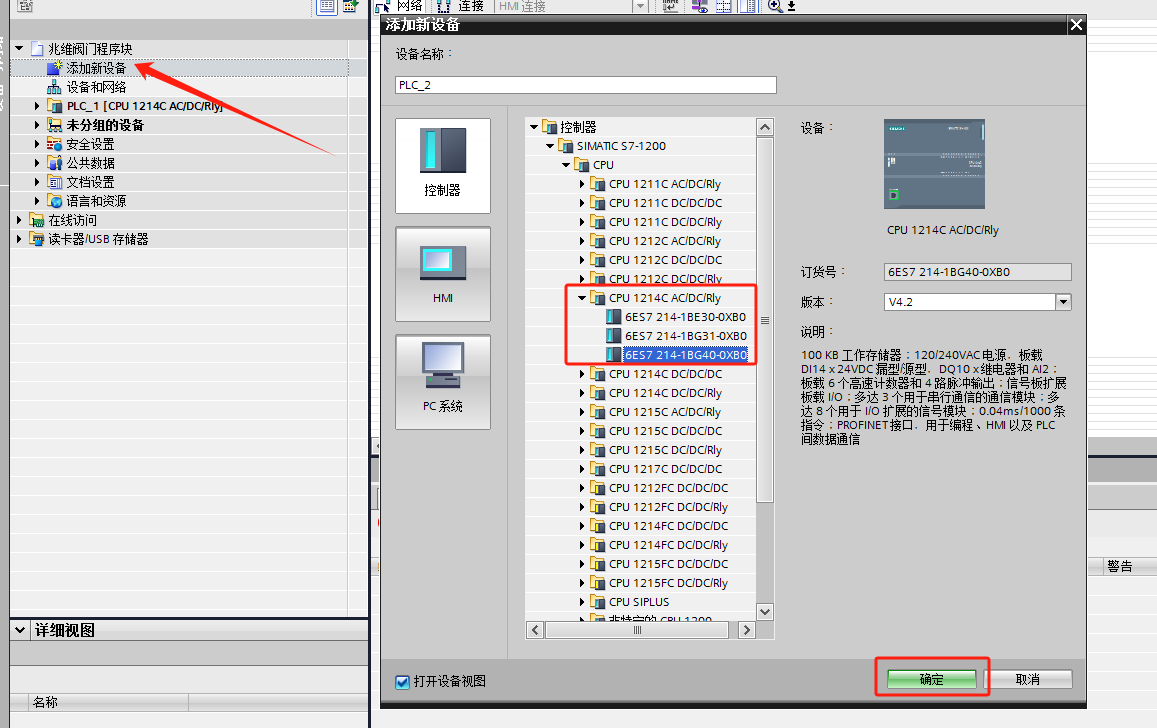Collapse the 兆维阀门程序块 project node
1157x728 pixels.
19,49
